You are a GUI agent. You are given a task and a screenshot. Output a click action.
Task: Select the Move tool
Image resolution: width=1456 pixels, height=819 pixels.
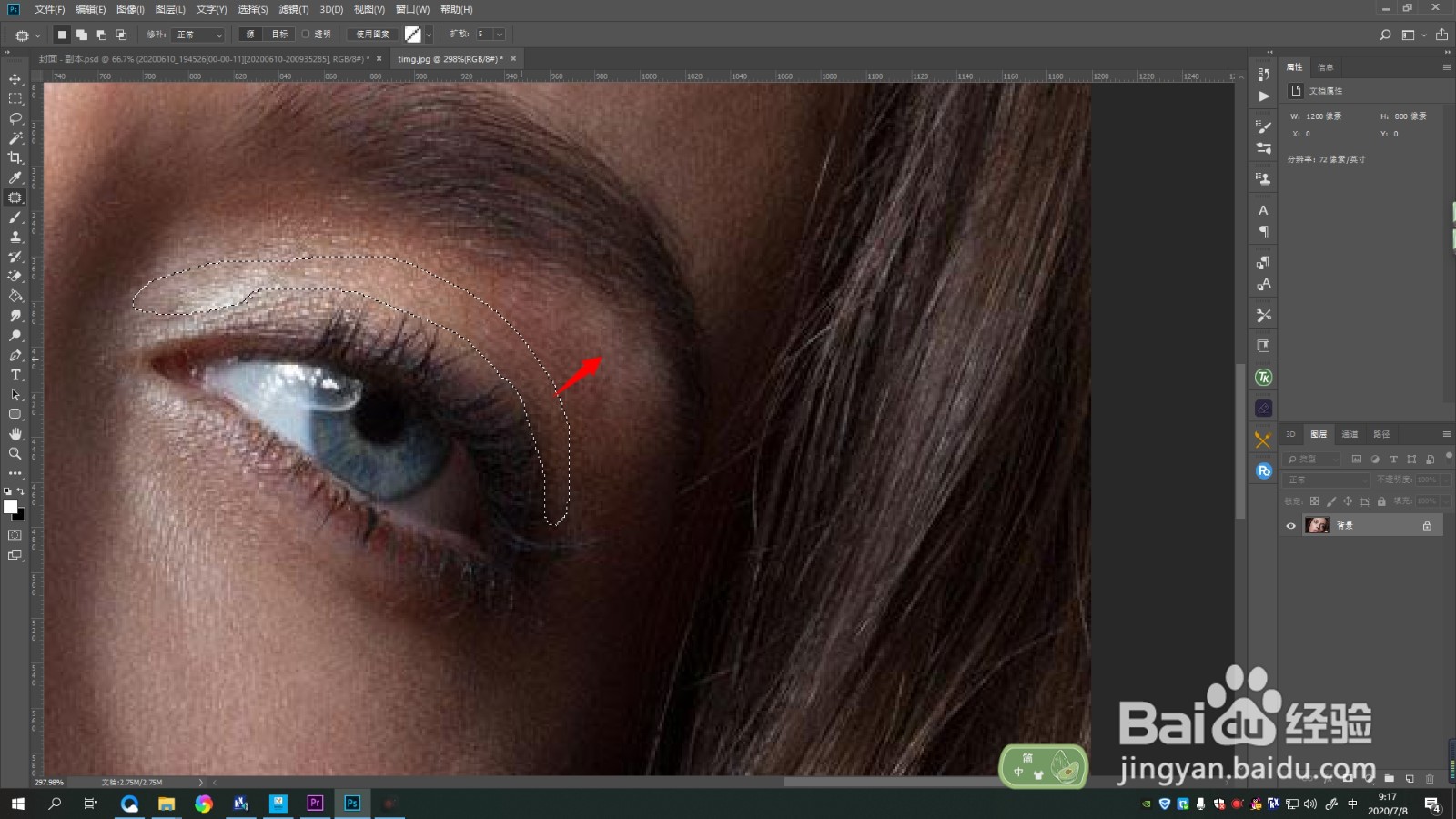tap(15, 79)
